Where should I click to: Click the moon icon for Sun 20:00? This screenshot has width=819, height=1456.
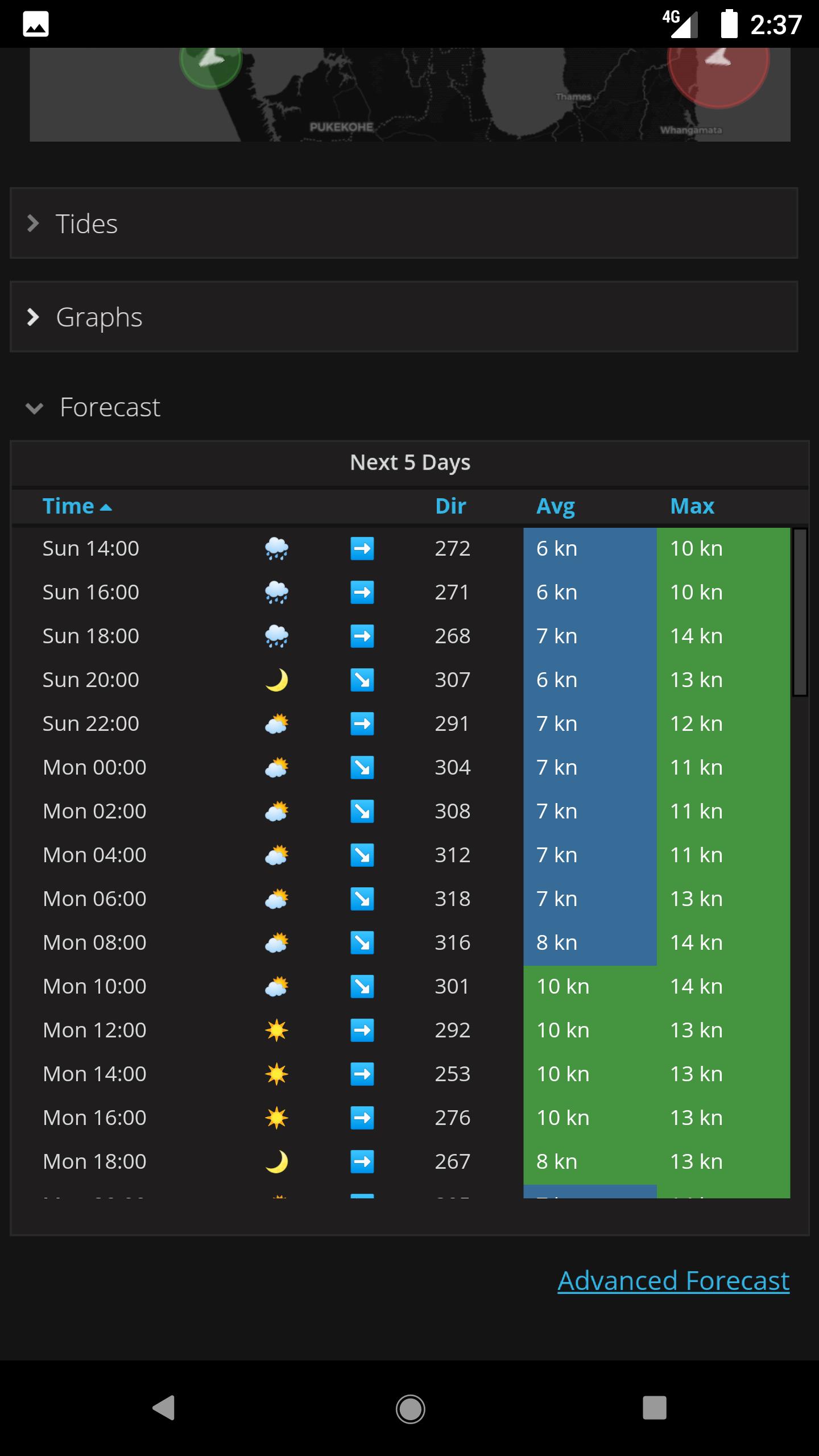click(276, 680)
